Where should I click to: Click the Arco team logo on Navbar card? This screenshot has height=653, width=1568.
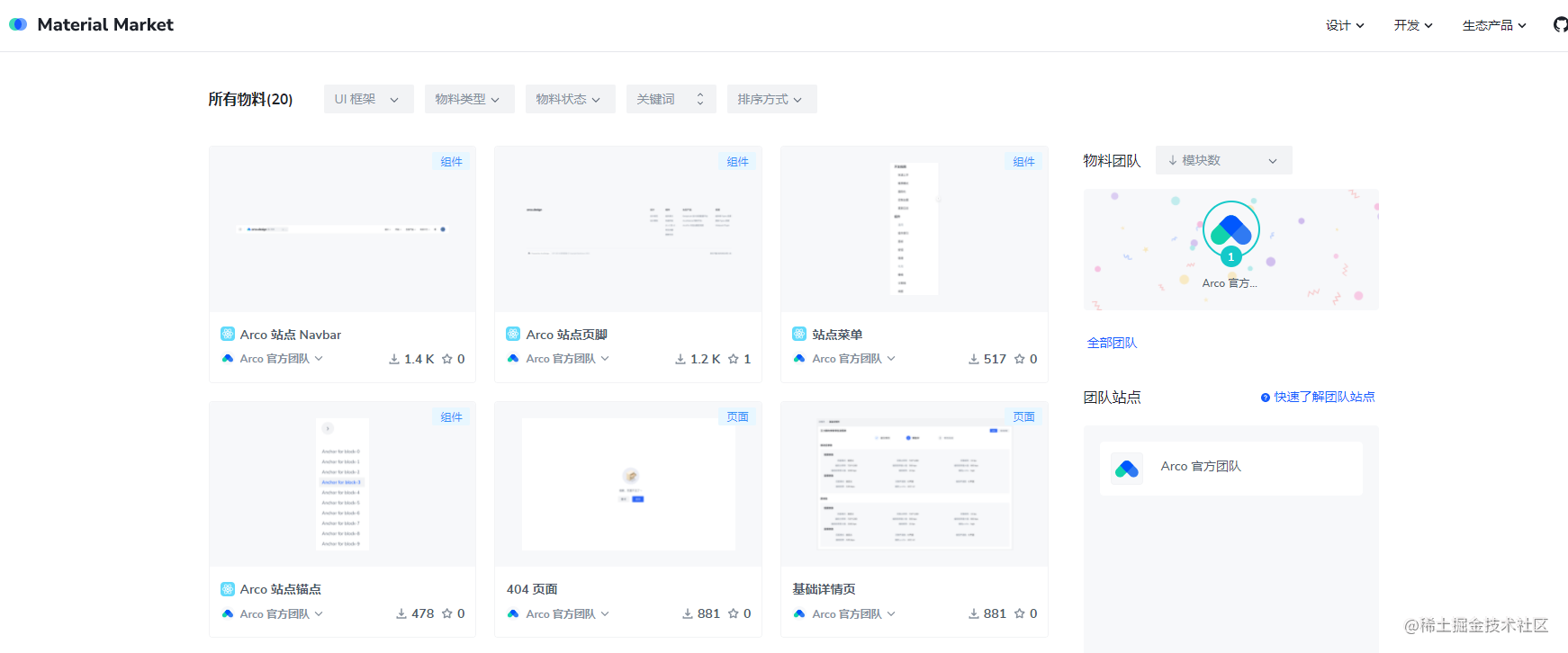[228, 358]
